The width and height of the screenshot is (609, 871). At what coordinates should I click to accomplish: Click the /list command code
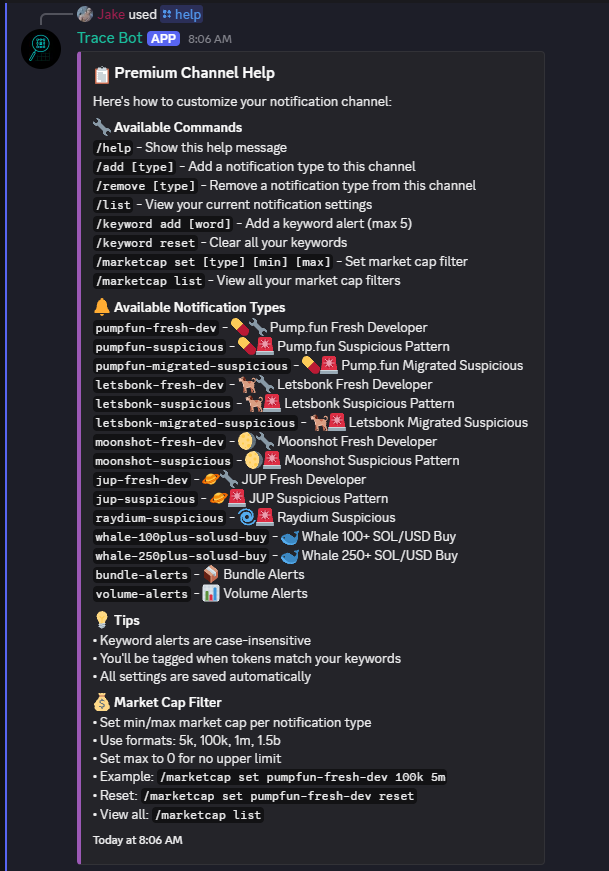[113, 205]
